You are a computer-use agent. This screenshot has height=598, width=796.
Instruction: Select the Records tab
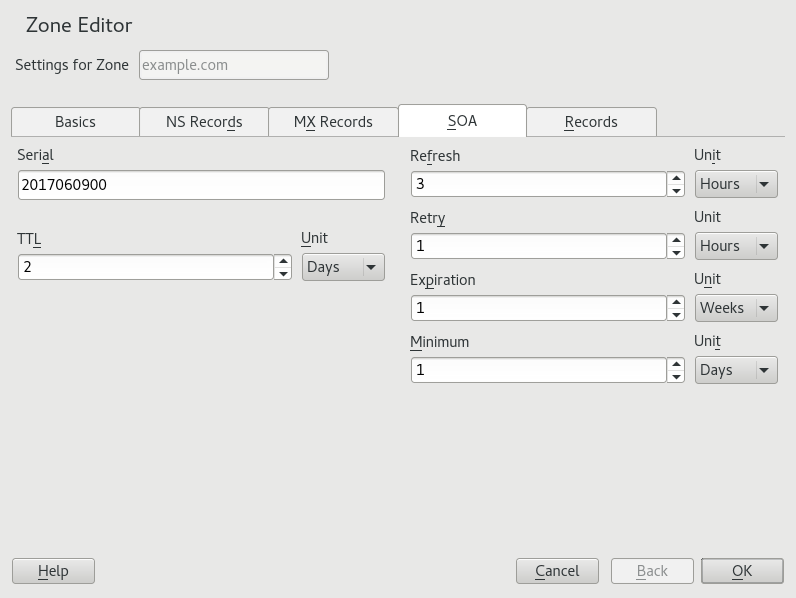coord(591,122)
